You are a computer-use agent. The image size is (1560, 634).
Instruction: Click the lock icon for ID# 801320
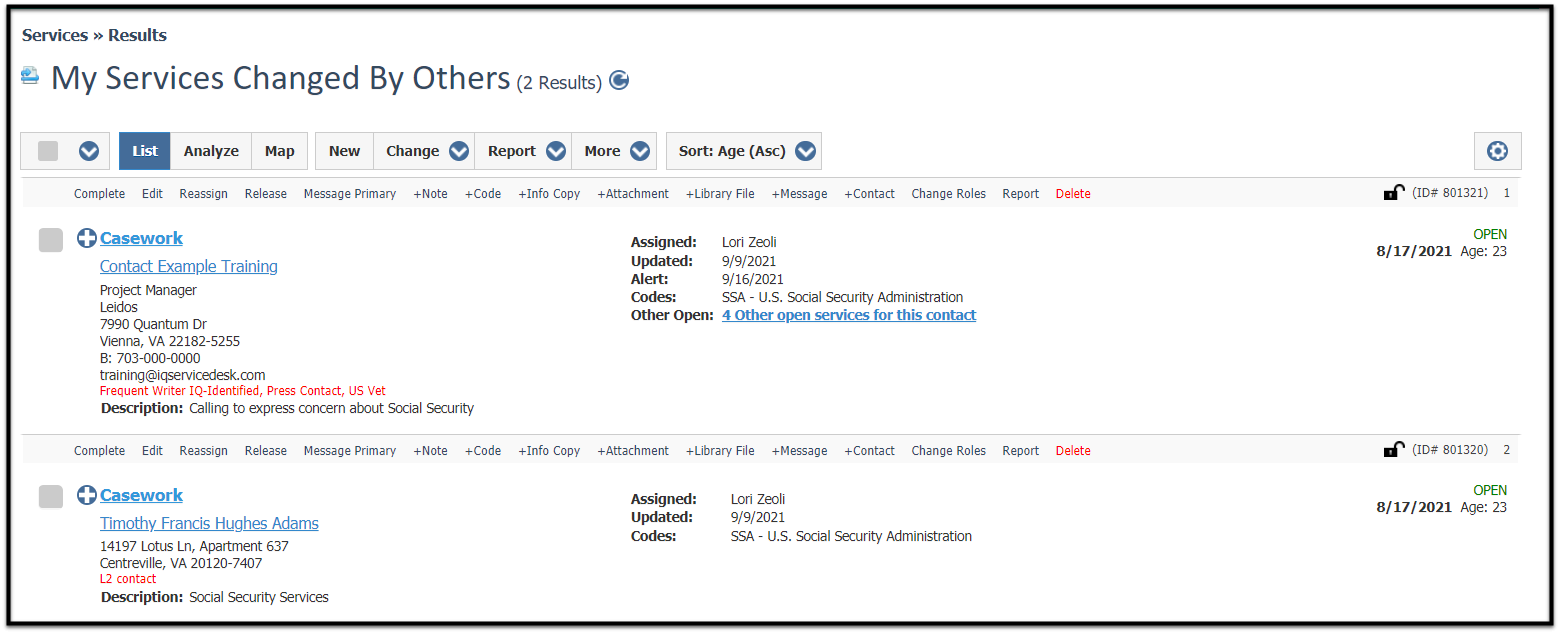[x=1394, y=450]
